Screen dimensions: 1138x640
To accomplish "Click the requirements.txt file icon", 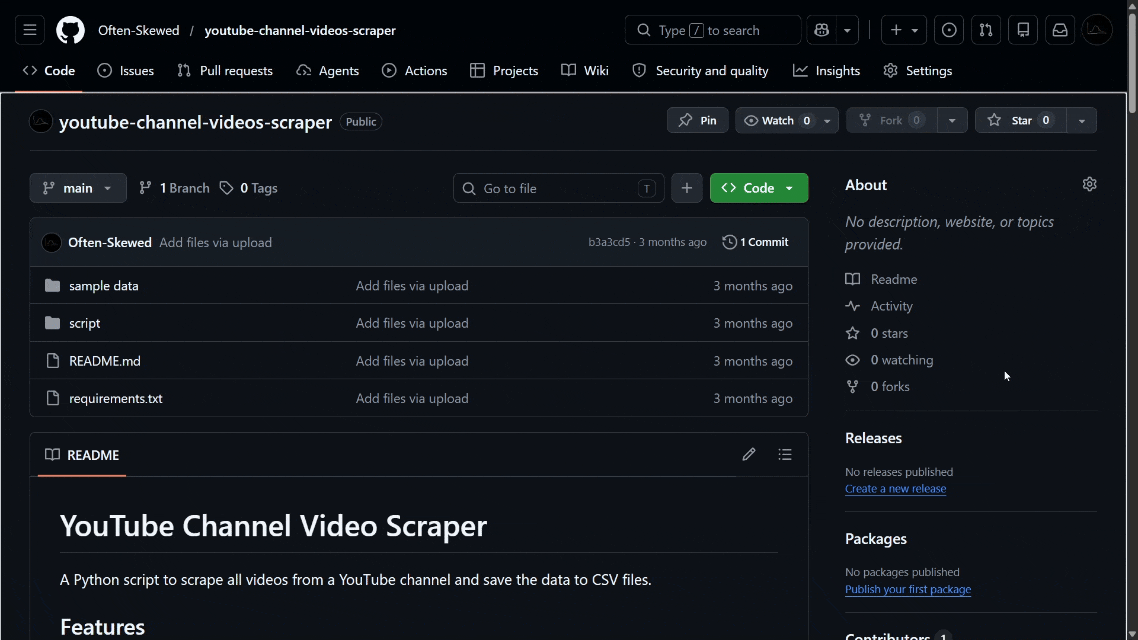I will coord(52,398).
